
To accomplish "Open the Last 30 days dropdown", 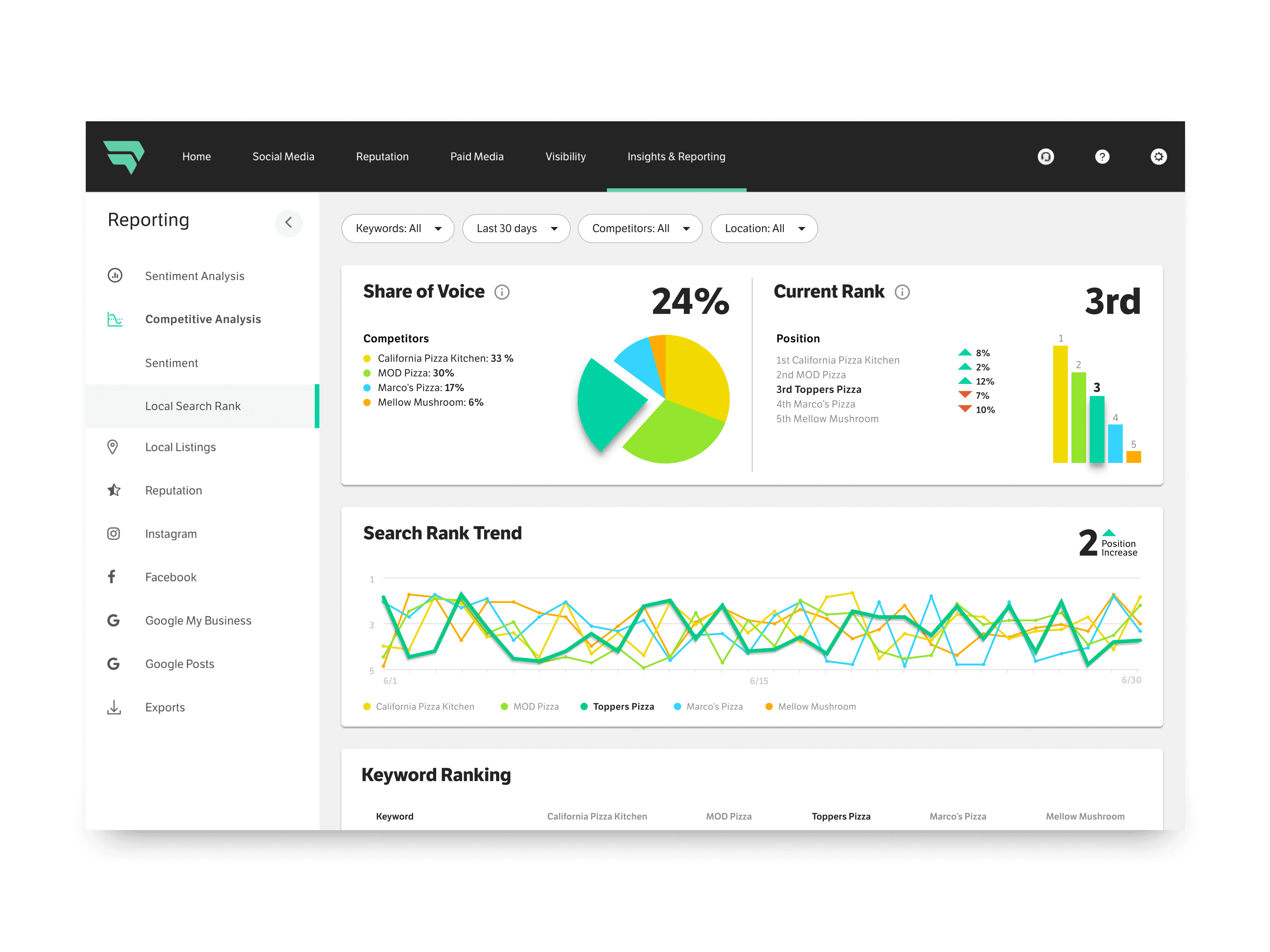I will (516, 228).
